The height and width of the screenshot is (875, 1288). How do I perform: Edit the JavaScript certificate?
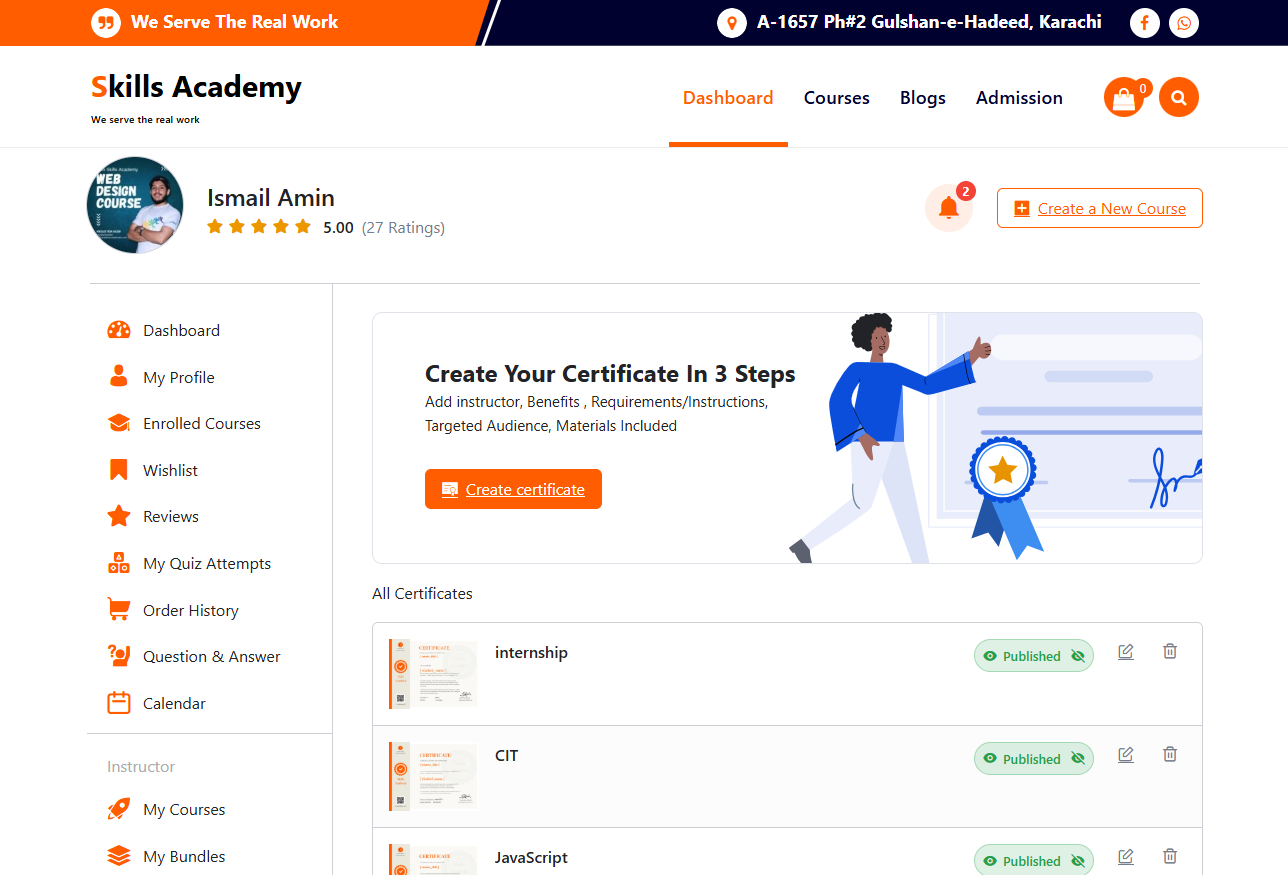[1126, 856]
